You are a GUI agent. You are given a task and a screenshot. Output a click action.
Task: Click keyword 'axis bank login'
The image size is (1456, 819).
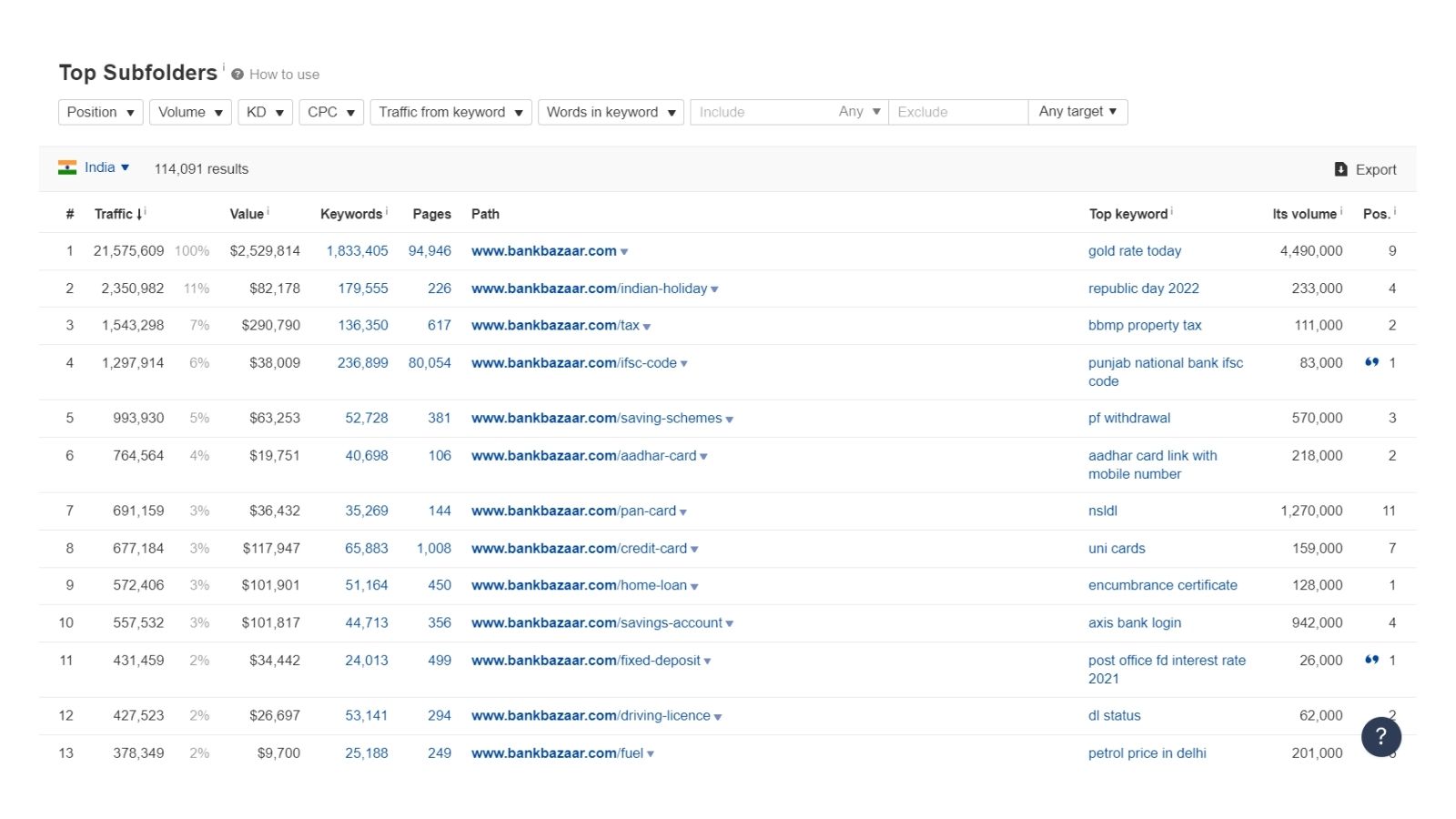[x=1135, y=622]
